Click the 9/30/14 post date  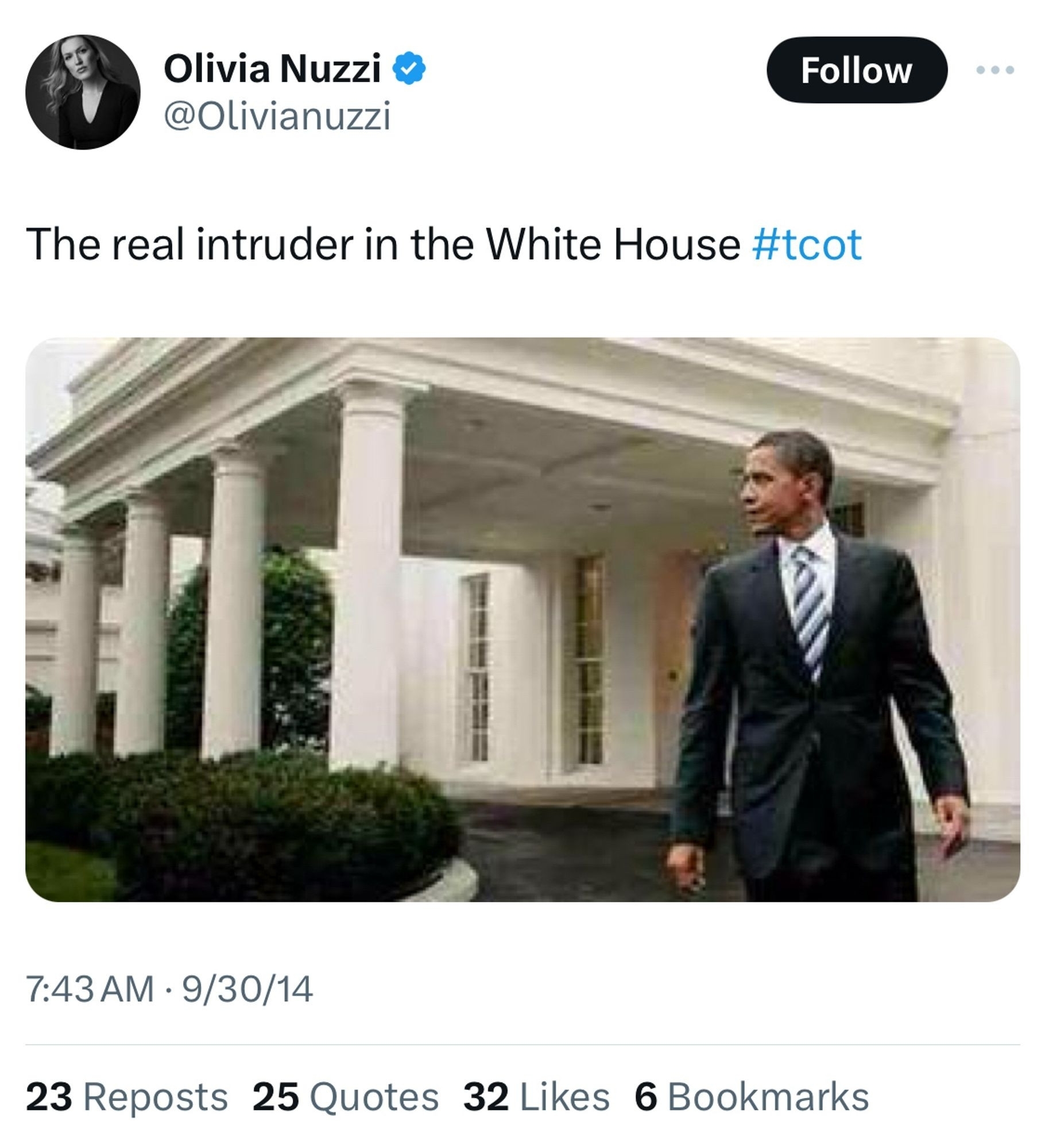(248, 988)
